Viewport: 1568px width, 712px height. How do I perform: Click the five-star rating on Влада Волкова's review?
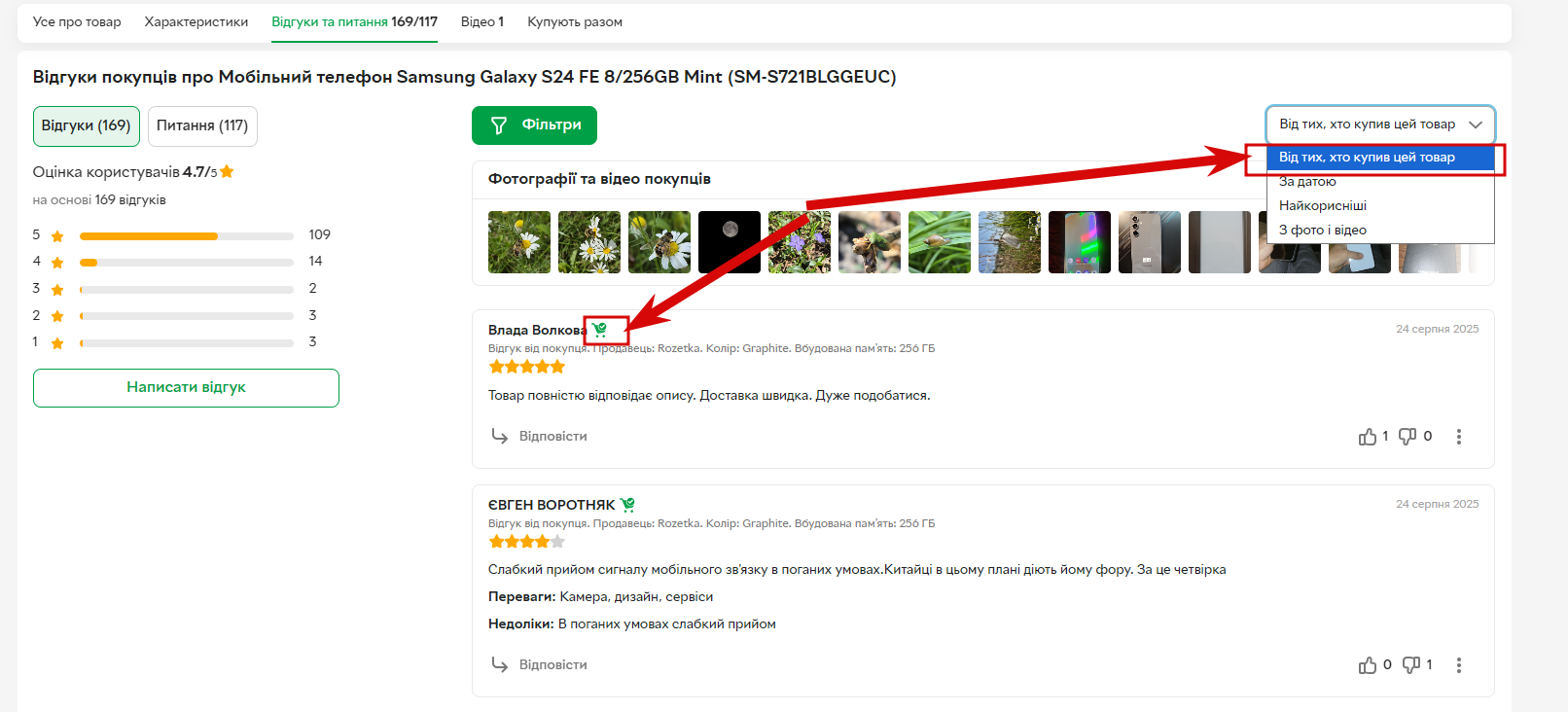(x=526, y=367)
